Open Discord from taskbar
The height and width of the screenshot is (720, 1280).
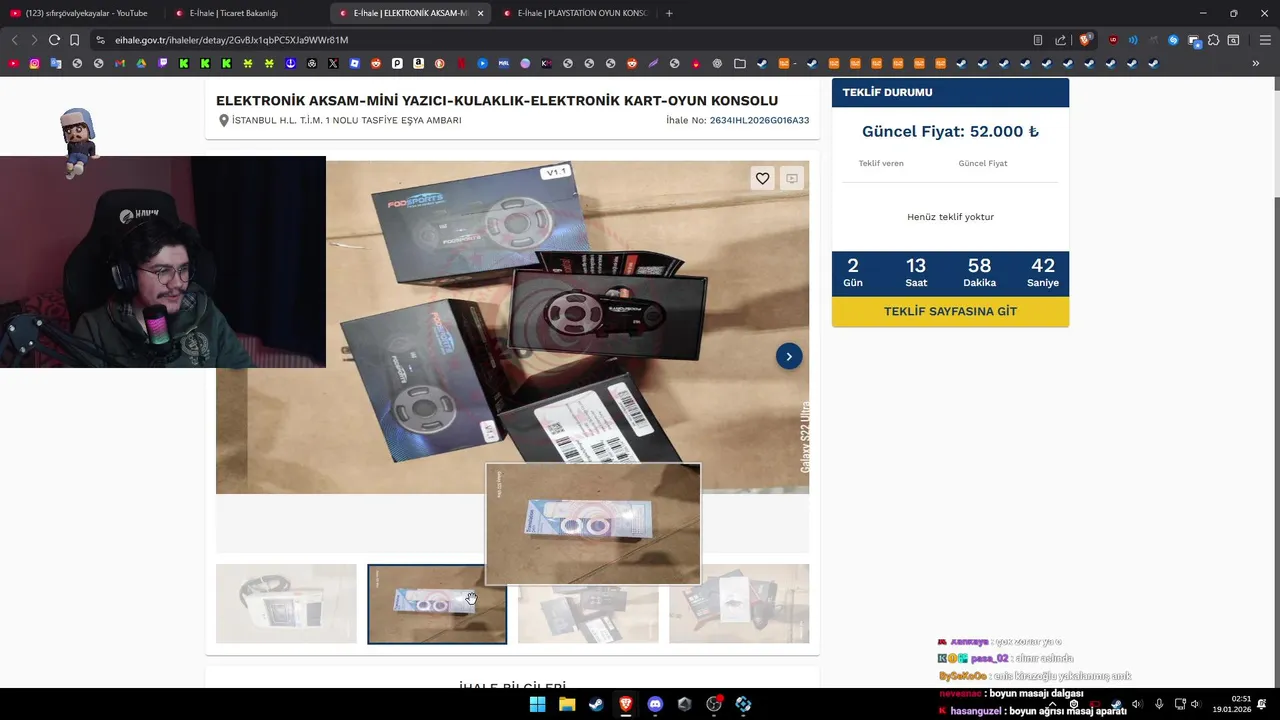(x=655, y=704)
